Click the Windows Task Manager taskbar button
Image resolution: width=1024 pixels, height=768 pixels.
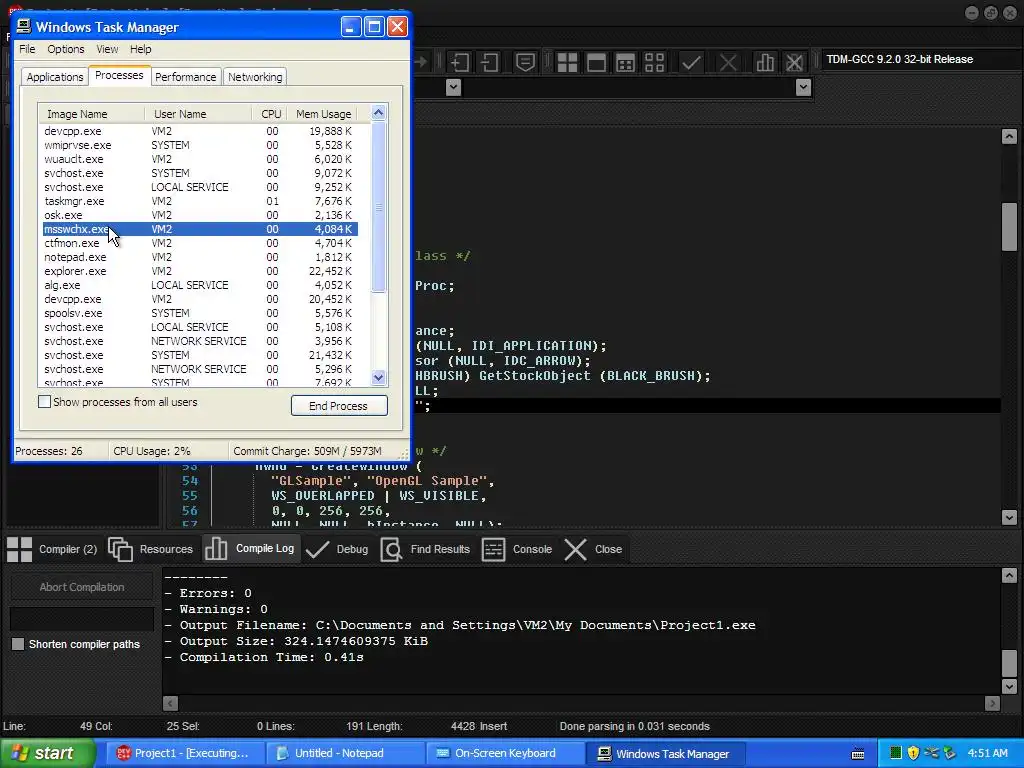[665, 754]
